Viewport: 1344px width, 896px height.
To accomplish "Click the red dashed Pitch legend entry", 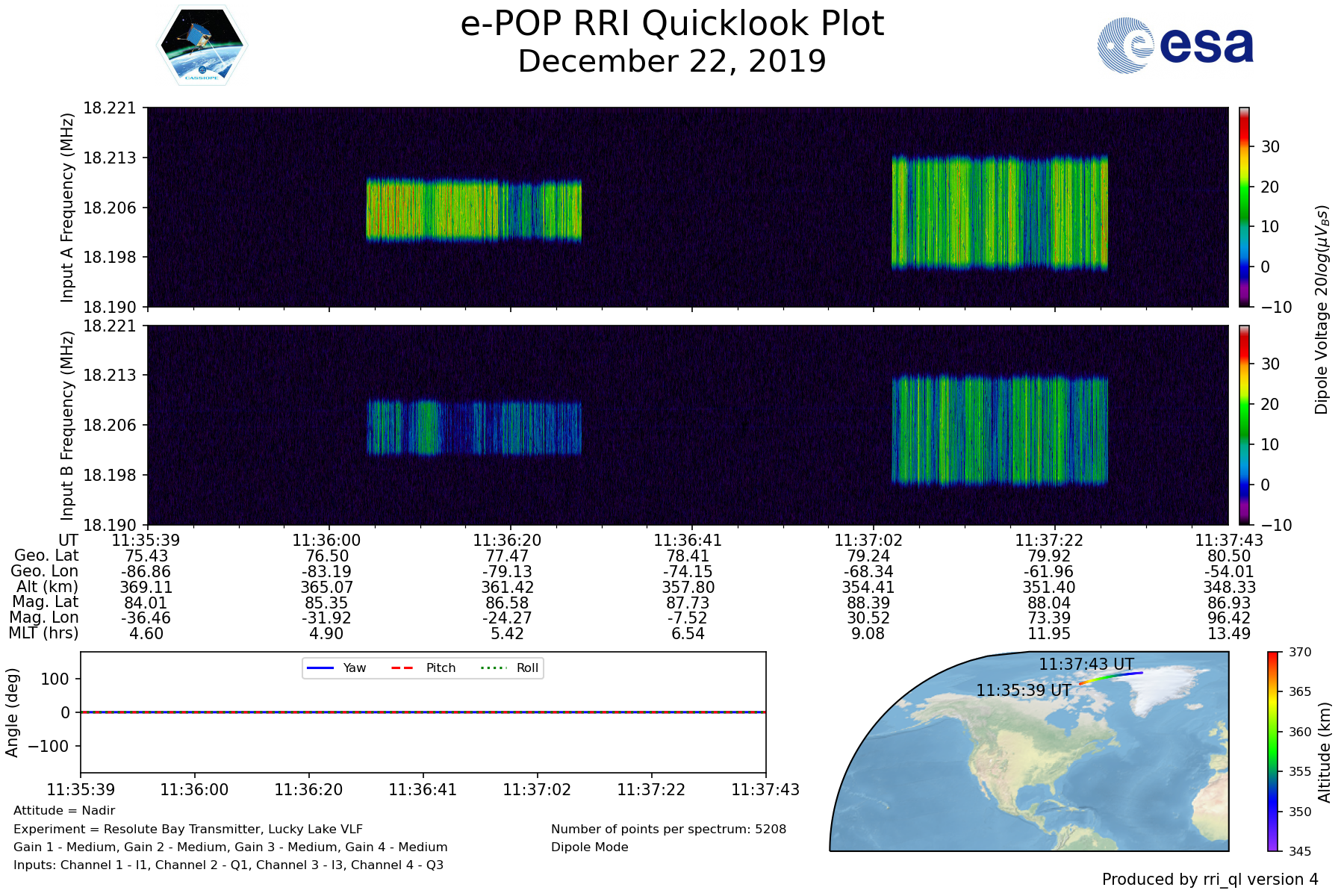I will click(423, 668).
